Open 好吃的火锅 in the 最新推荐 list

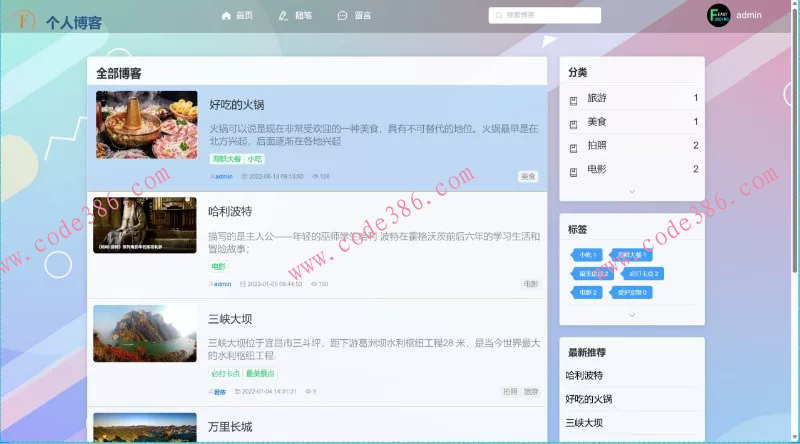(x=589, y=399)
